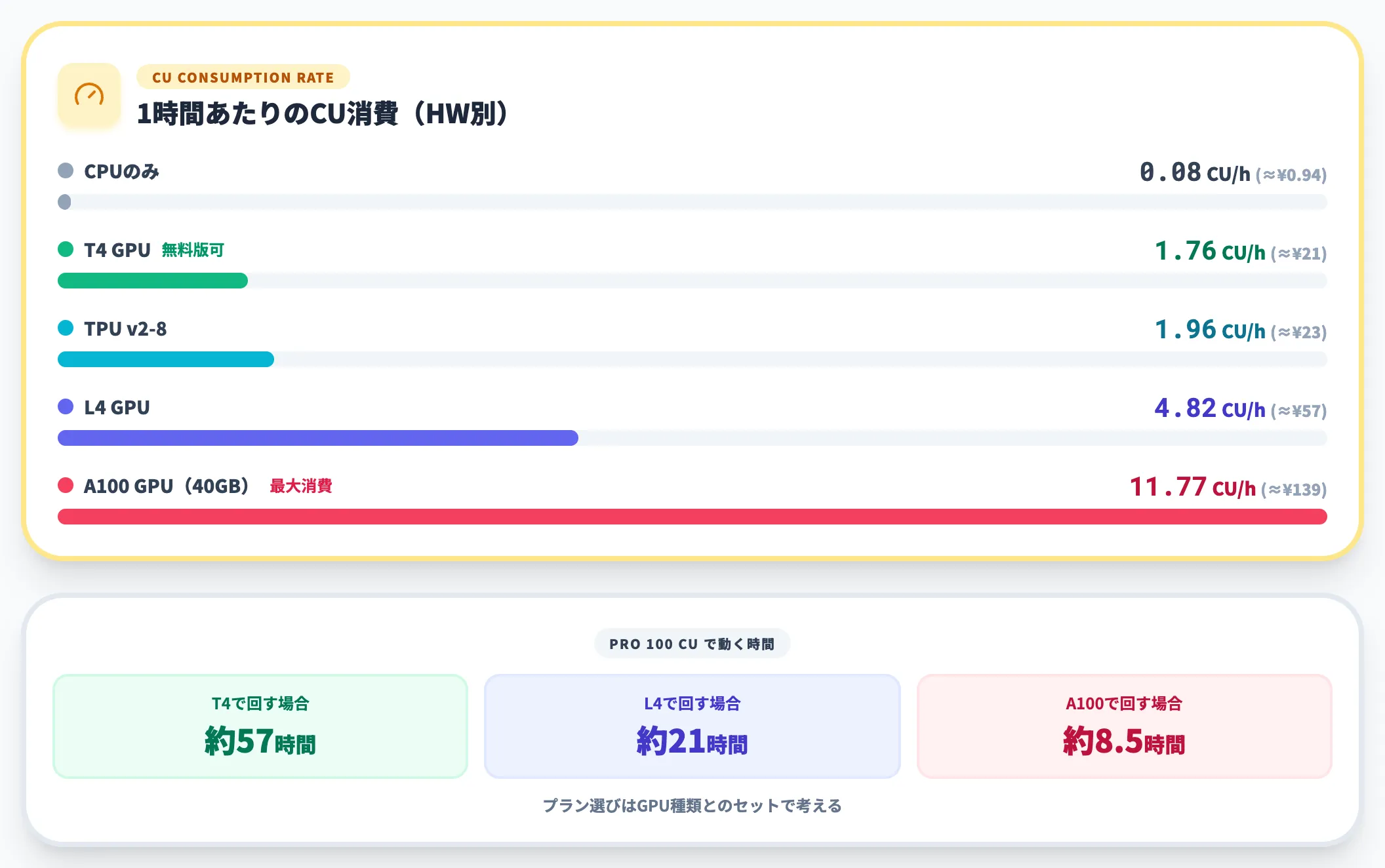The width and height of the screenshot is (1385, 868).
Task: Click the プラン選びはGPU種類とのセットで考える caption
Action: click(x=692, y=806)
